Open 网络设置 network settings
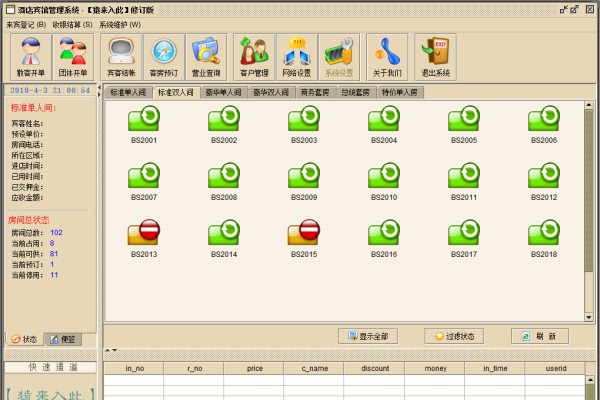 (297, 57)
